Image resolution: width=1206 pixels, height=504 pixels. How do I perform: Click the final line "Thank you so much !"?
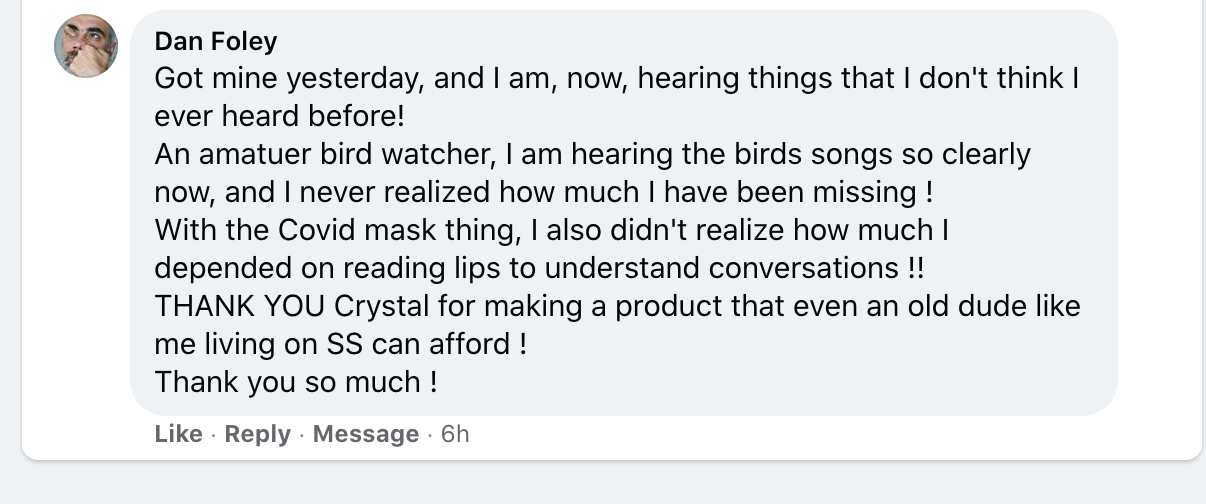[296, 382]
